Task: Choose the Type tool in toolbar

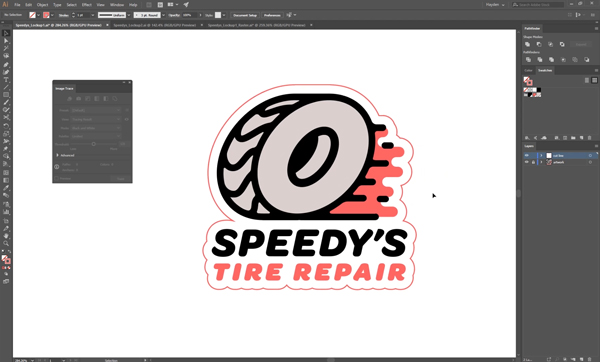Action: (6, 80)
